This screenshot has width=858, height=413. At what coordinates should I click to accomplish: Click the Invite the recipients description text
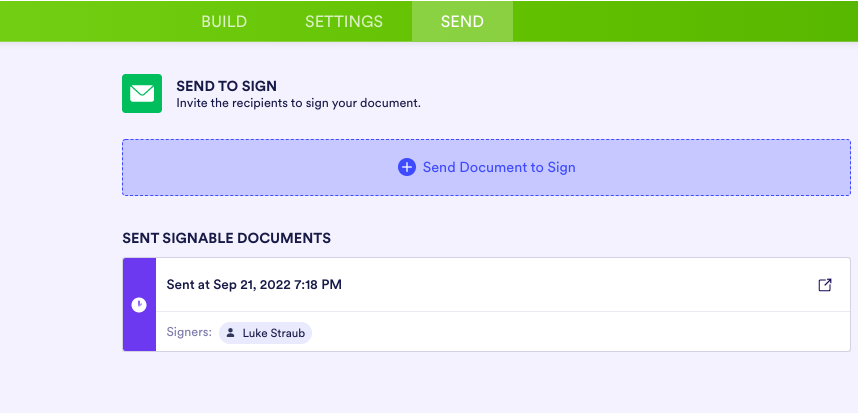click(x=298, y=103)
